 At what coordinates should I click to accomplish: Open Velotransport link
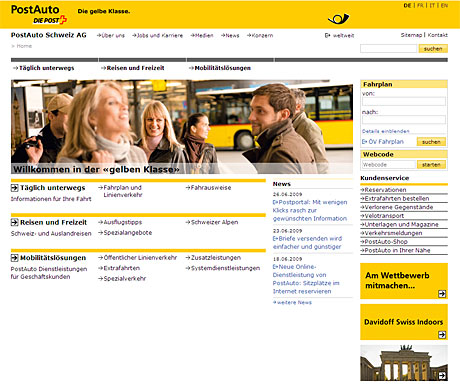point(382,216)
